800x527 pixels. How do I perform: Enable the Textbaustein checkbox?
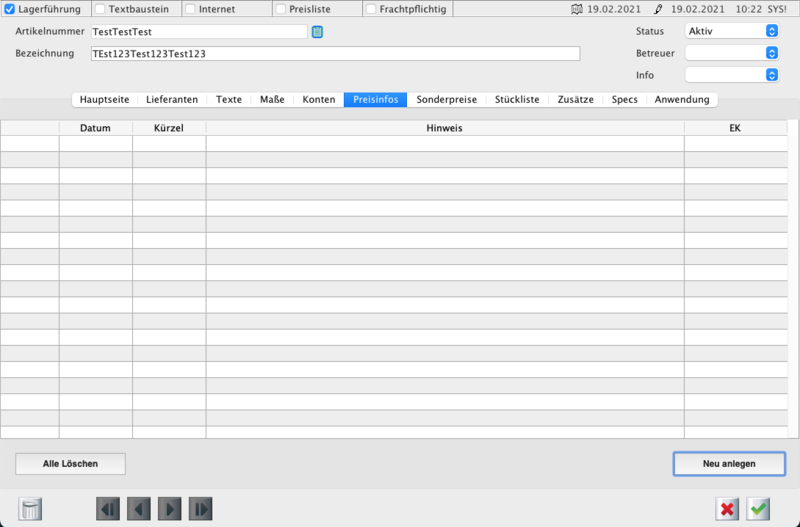pyautogui.click(x=100, y=9)
